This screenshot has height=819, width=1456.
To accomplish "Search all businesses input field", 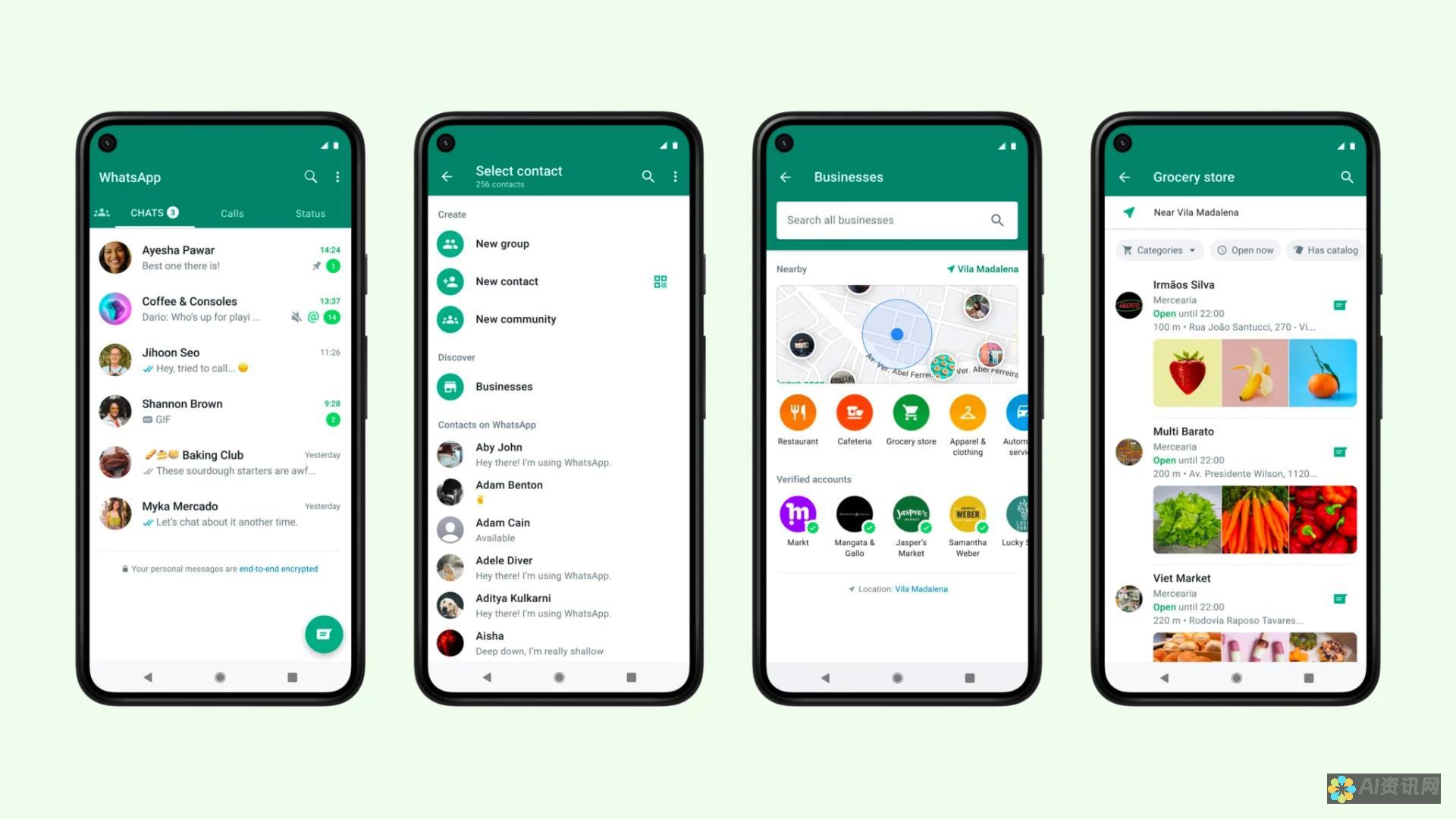I will (x=896, y=219).
